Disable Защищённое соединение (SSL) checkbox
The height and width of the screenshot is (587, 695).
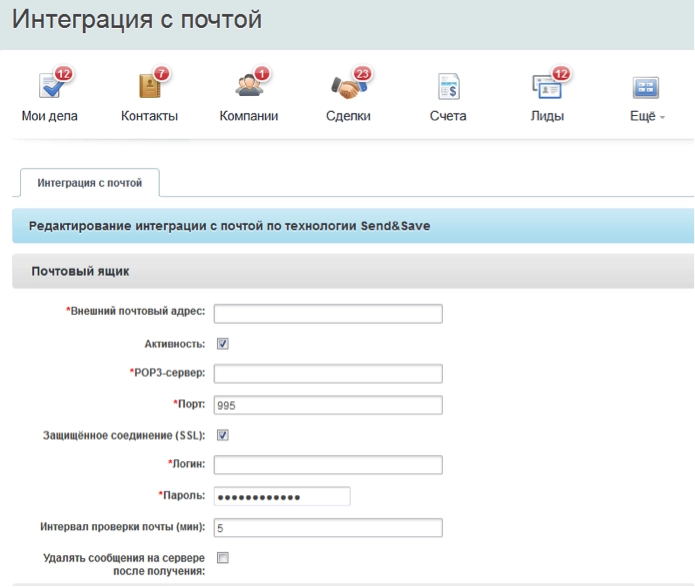coord(223,435)
